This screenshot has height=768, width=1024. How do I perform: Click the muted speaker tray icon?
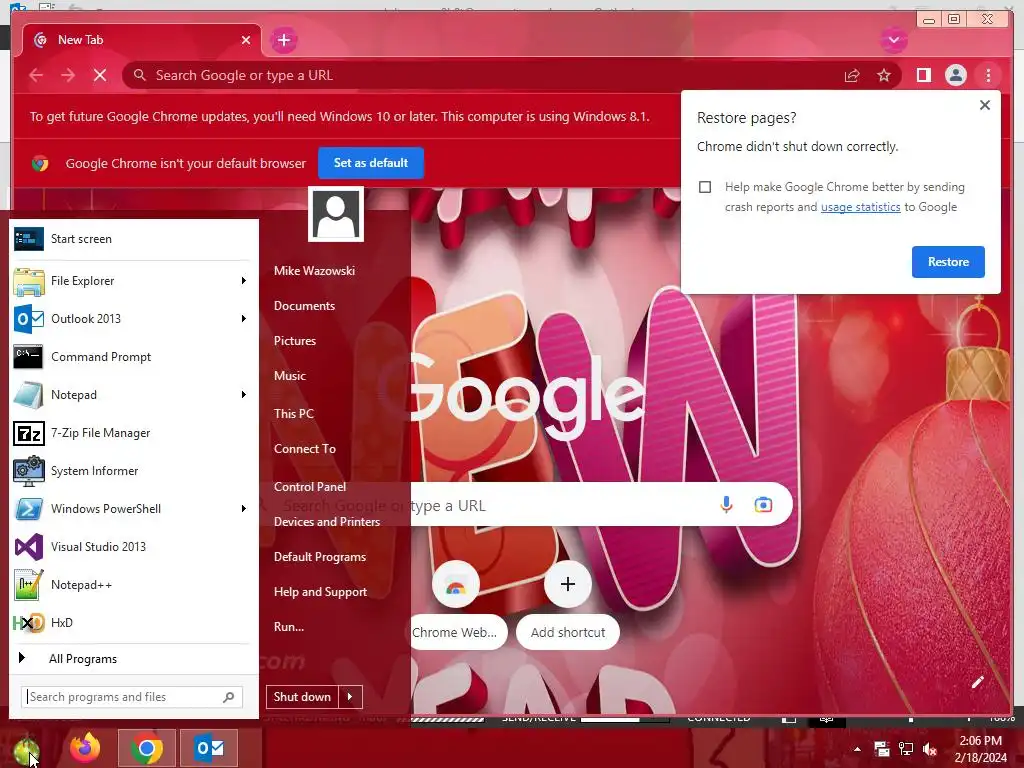[x=929, y=749]
